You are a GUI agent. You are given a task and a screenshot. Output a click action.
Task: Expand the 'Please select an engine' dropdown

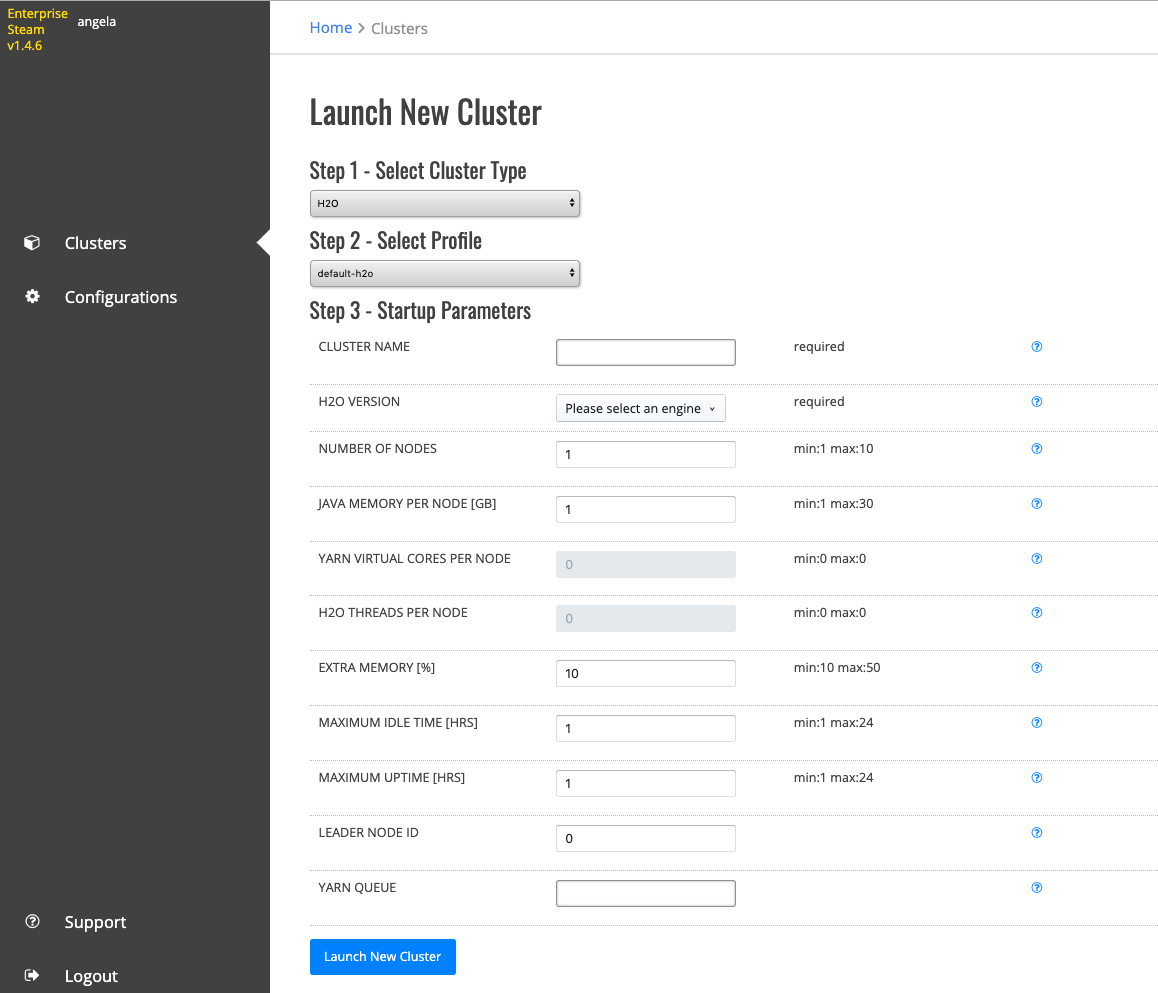(640, 408)
